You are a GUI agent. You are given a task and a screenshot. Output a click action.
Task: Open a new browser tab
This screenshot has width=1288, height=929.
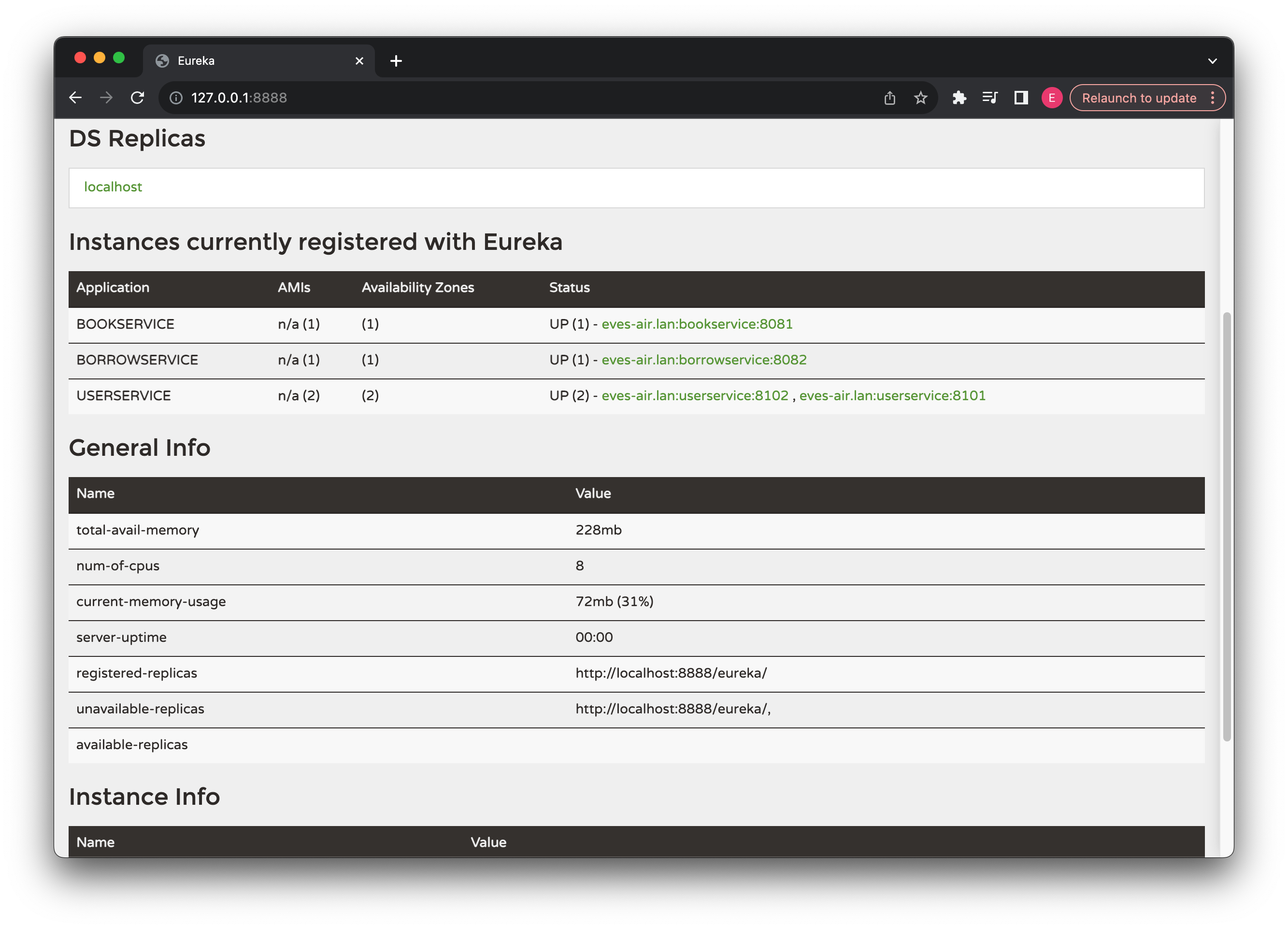click(x=396, y=60)
